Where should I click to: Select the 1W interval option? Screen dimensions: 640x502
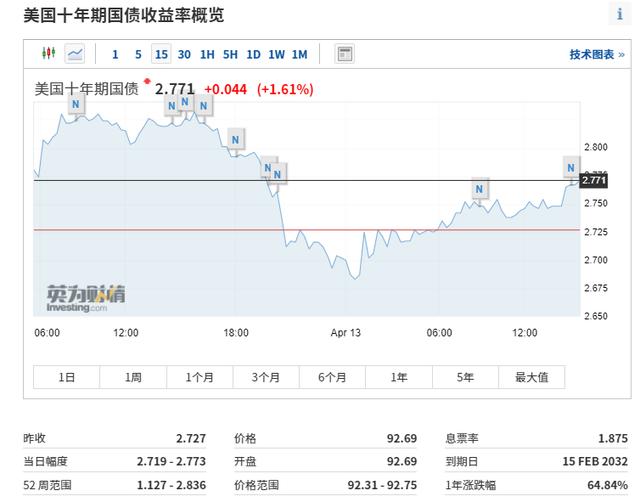[276, 54]
